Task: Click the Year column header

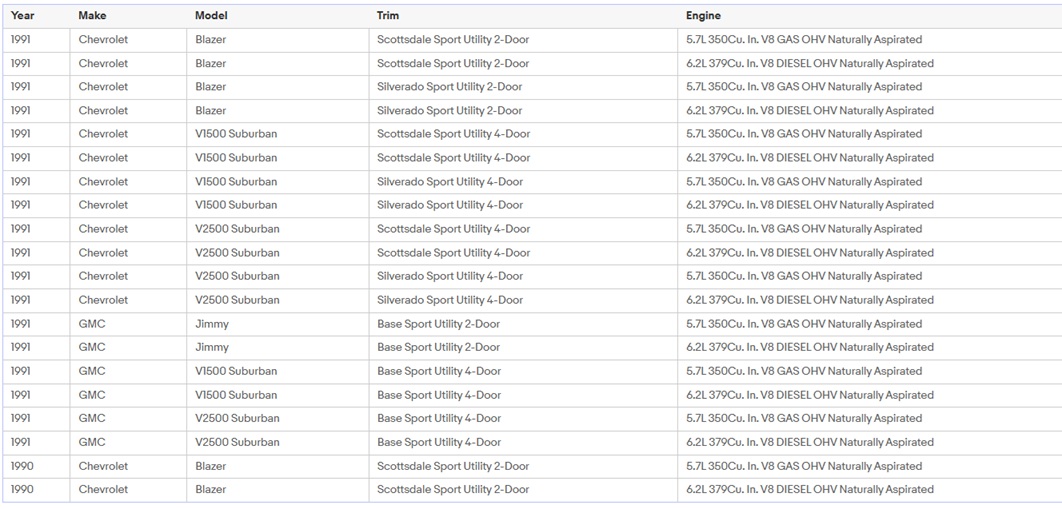Action: 22,16
